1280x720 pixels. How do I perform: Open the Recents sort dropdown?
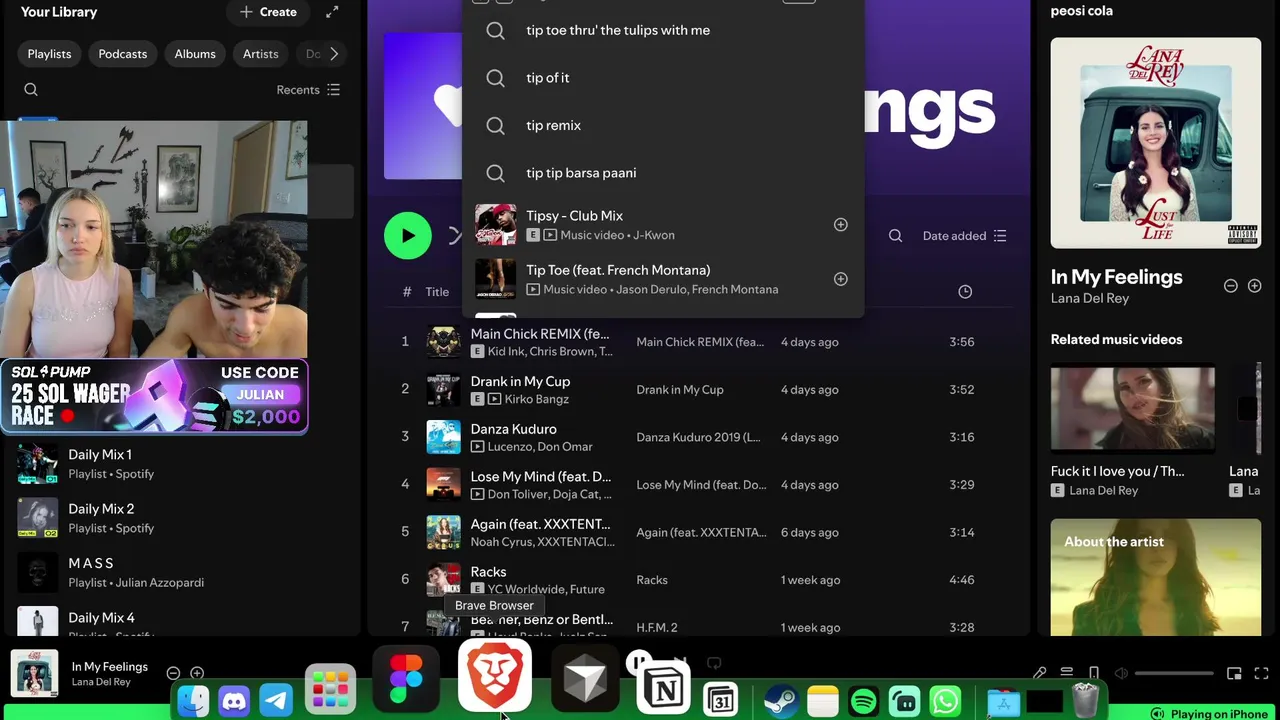[x=308, y=90]
